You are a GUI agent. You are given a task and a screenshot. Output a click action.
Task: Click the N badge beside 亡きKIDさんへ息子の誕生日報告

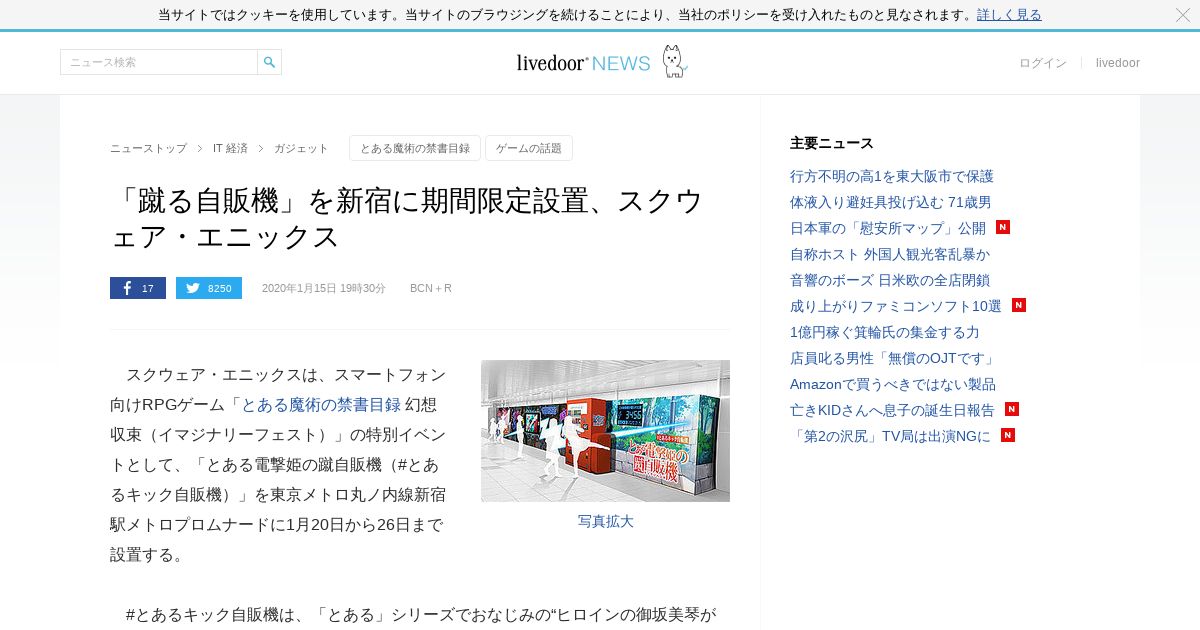pyautogui.click(x=1012, y=409)
